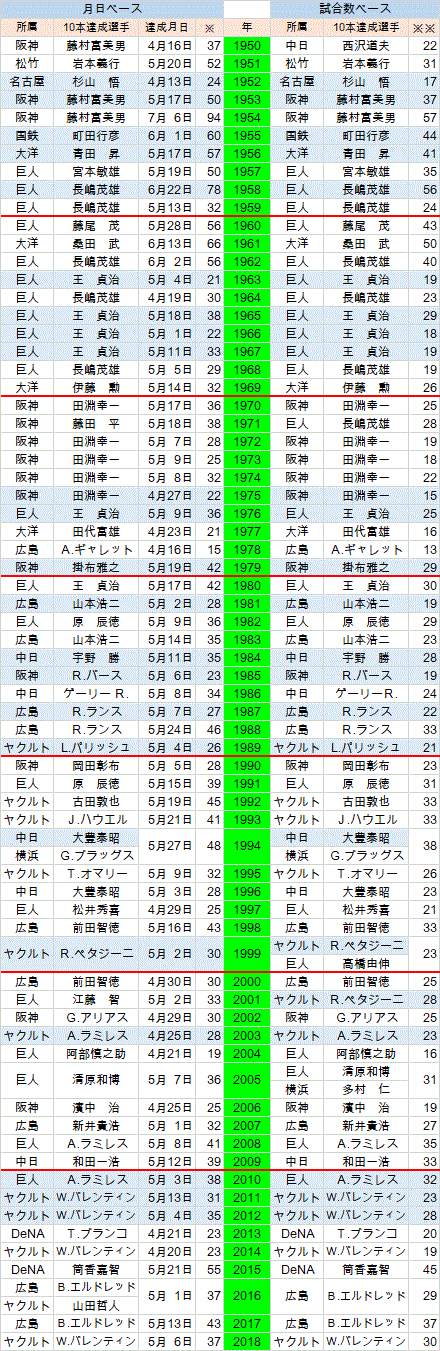Image resolution: width=440 pixels, height=1351 pixels.
Task: Click the date 4月23日 in the 1977 row
Action: [169, 532]
